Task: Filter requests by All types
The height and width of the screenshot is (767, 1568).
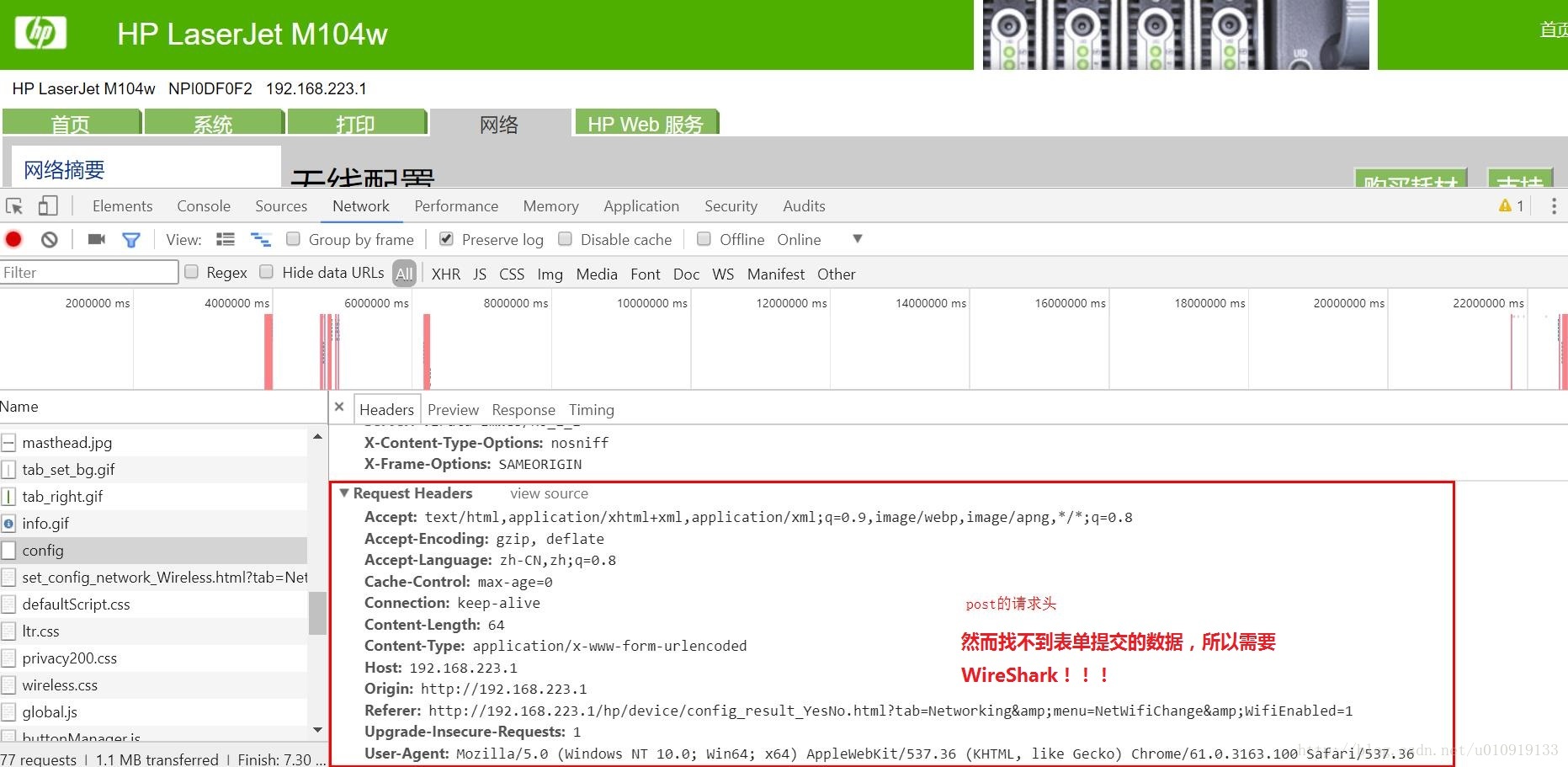Action: click(x=404, y=274)
